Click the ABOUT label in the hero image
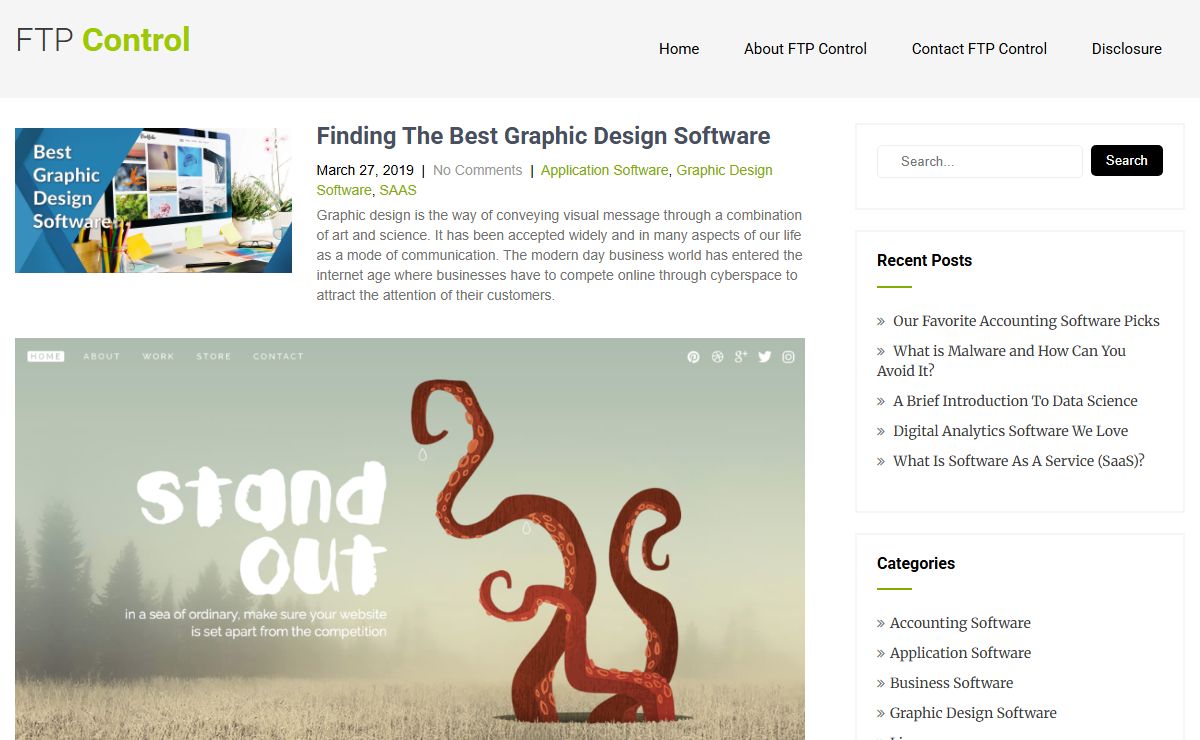 [x=101, y=356]
